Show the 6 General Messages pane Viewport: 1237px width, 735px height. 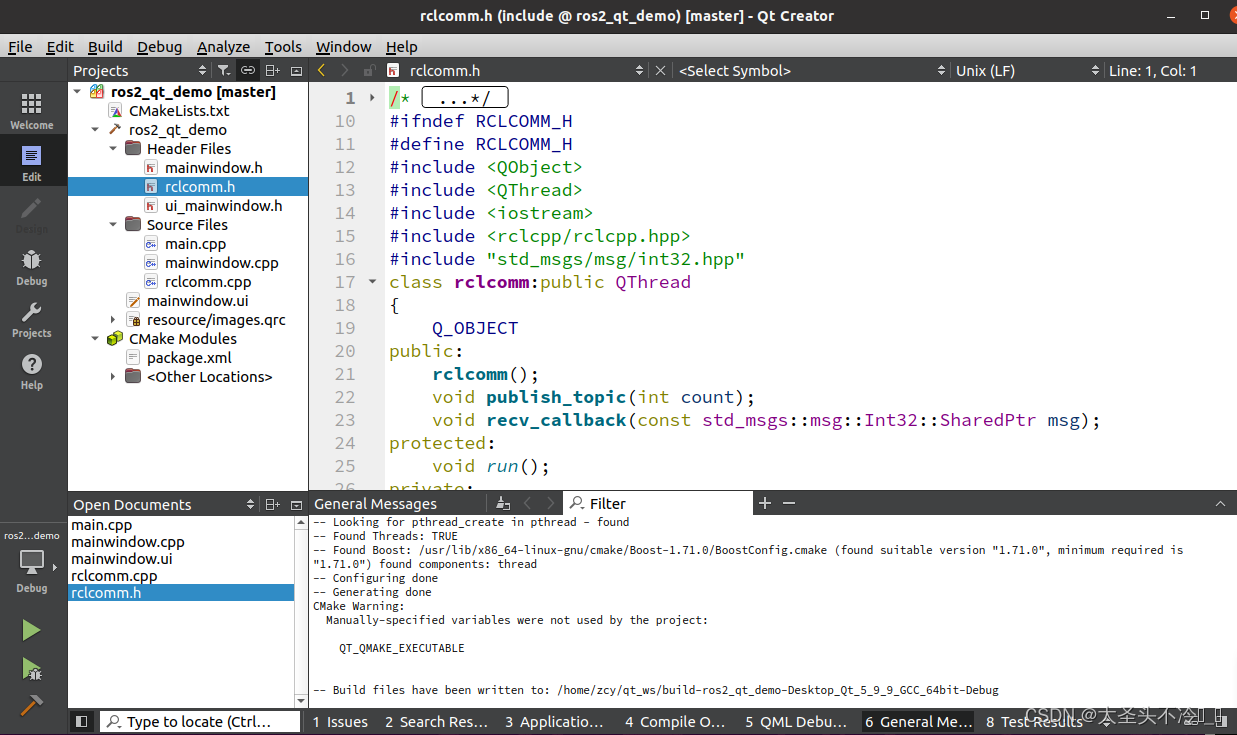coord(918,721)
